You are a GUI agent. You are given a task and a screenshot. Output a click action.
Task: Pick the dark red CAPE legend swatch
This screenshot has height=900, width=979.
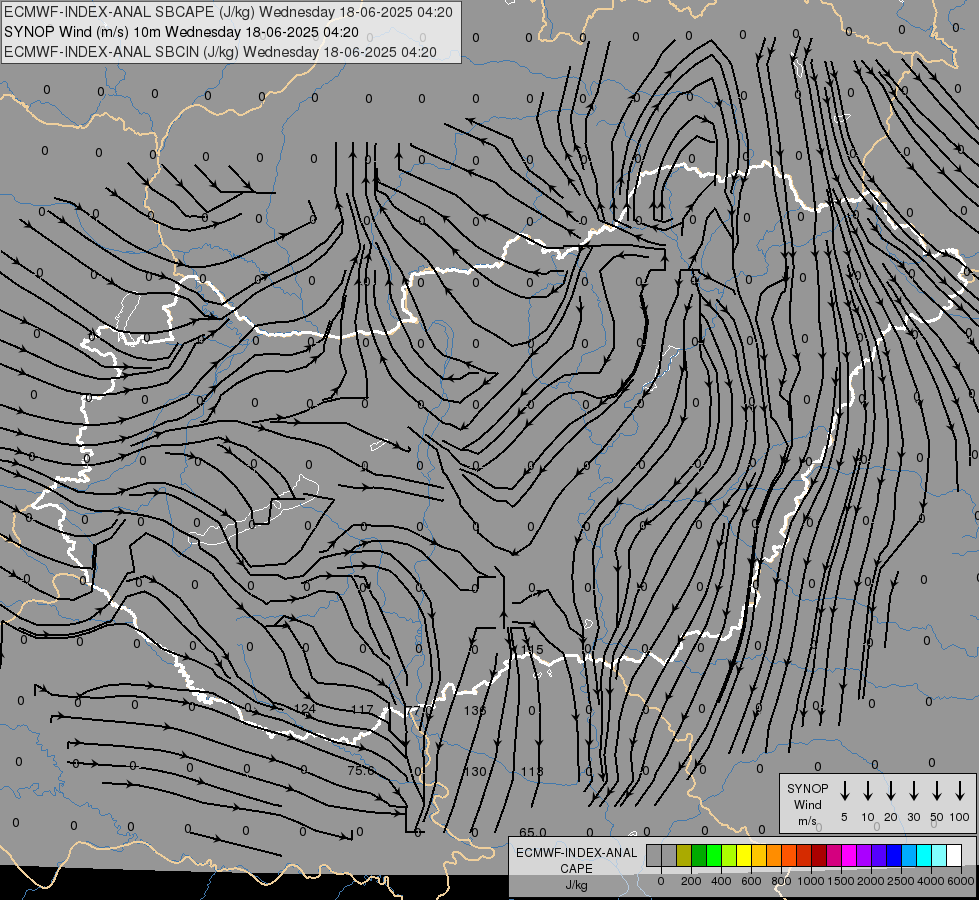[x=820, y=855]
